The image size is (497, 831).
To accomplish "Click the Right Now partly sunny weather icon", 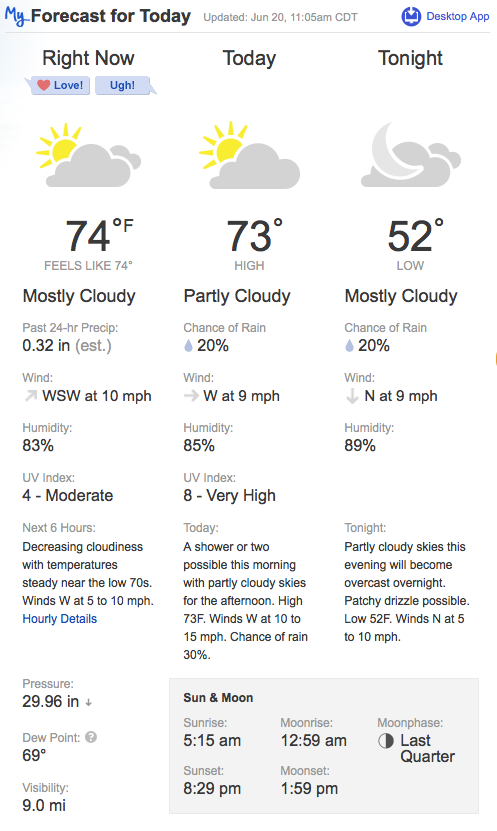I will (88, 155).
